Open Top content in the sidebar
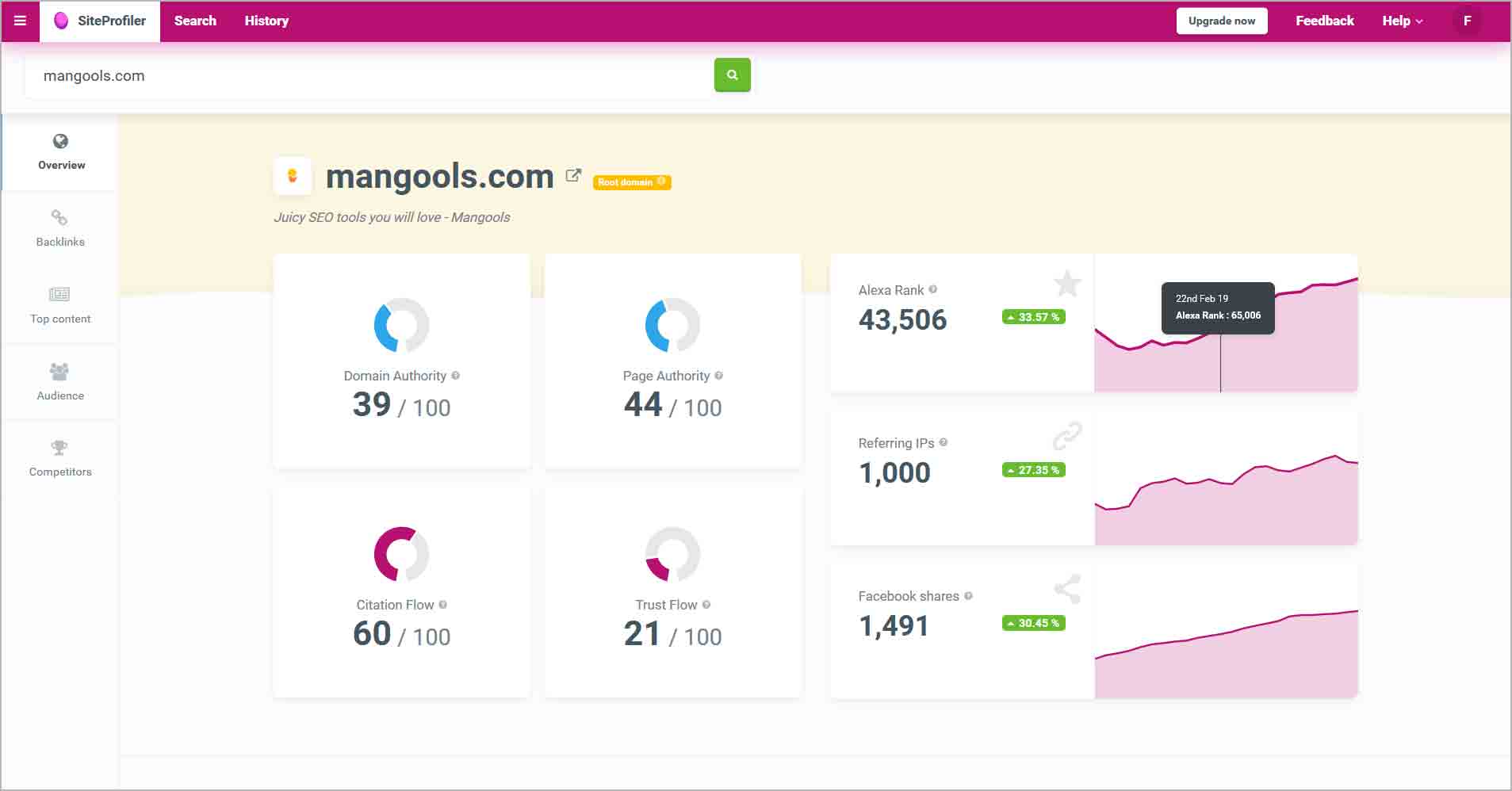The width and height of the screenshot is (1512, 791). pyautogui.click(x=60, y=305)
